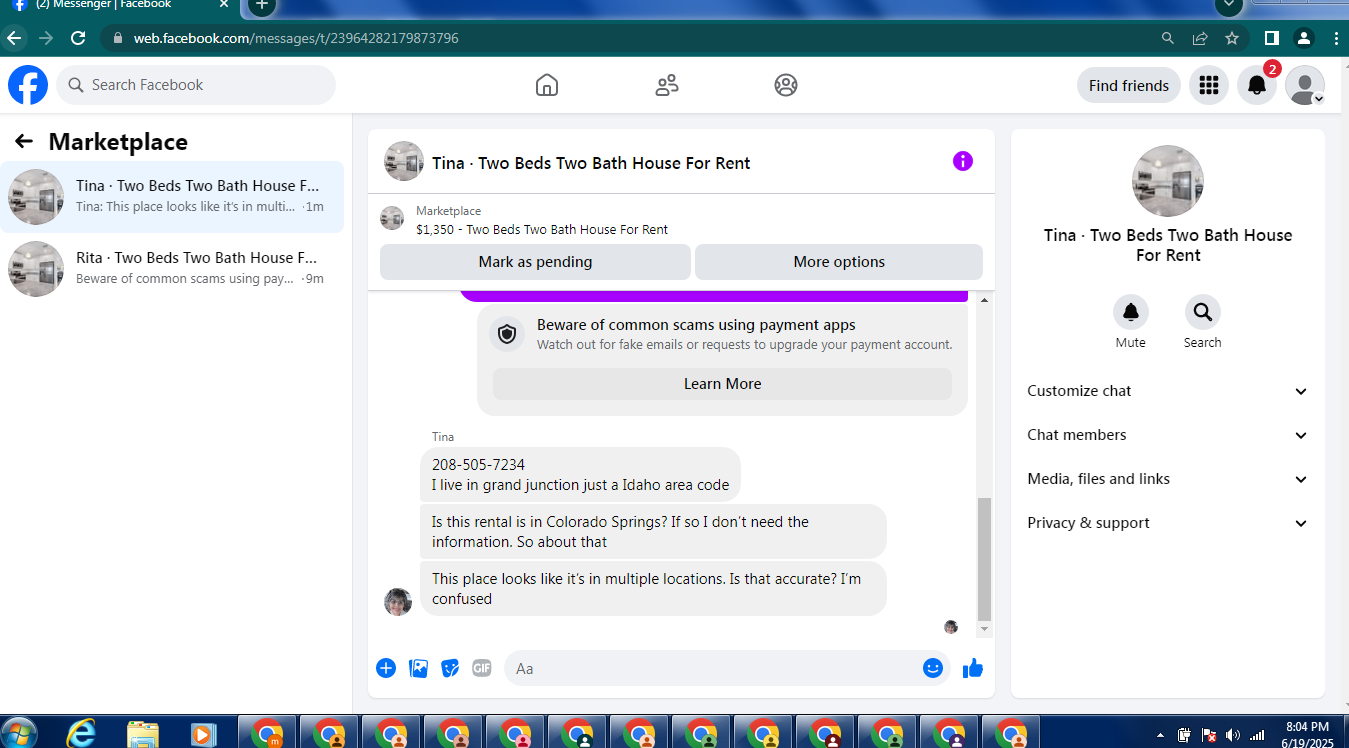The width and height of the screenshot is (1349, 748).
Task: Open the taskbar clock showing 8:04 PM
Action: click(x=1306, y=734)
